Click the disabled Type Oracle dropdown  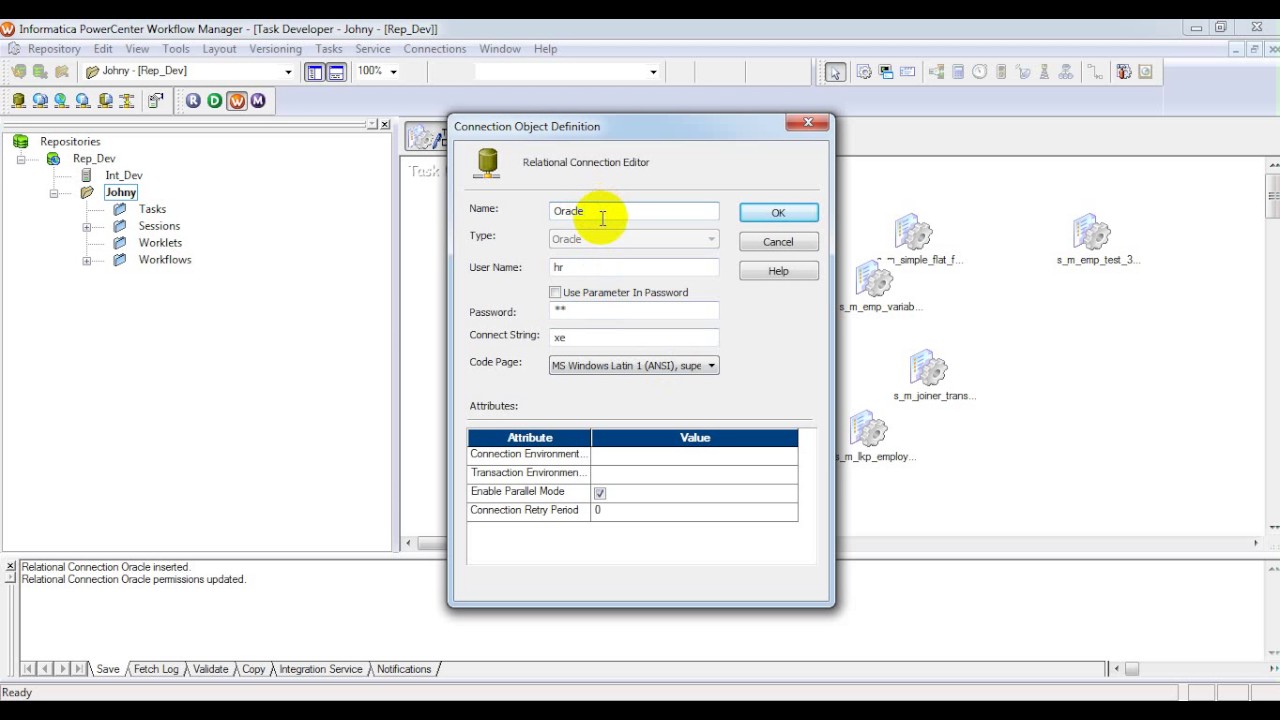point(634,239)
